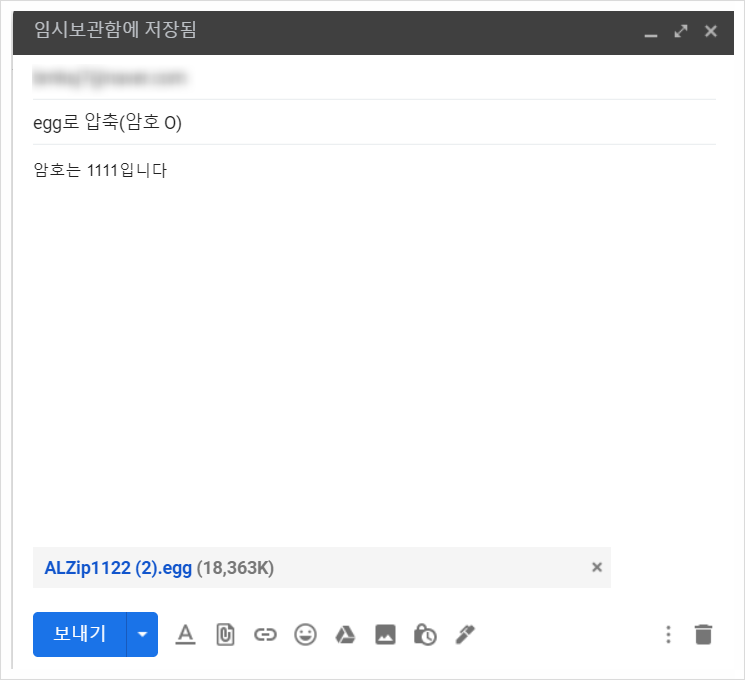The width and height of the screenshot is (745, 680).
Task: Click the 임시보관함에 저장됨 title bar text
Action: [x=115, y=29]
